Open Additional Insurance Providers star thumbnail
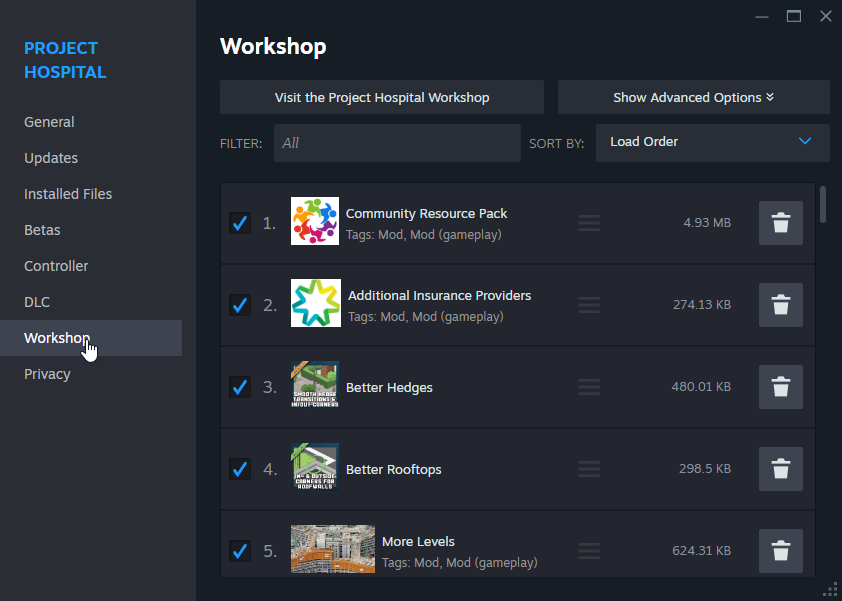The height and width of the screenshot is (601, 842). tap(316, 303)
